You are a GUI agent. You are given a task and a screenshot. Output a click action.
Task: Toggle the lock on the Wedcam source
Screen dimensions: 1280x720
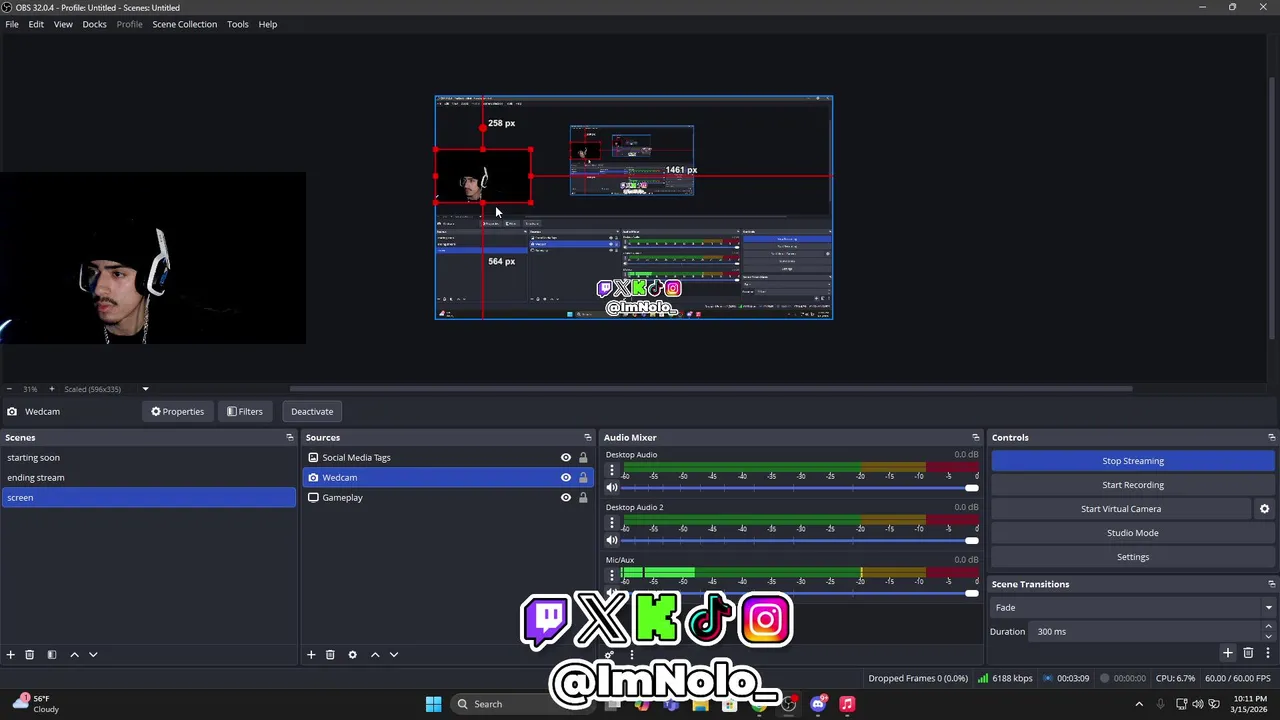tap(583, 478)
